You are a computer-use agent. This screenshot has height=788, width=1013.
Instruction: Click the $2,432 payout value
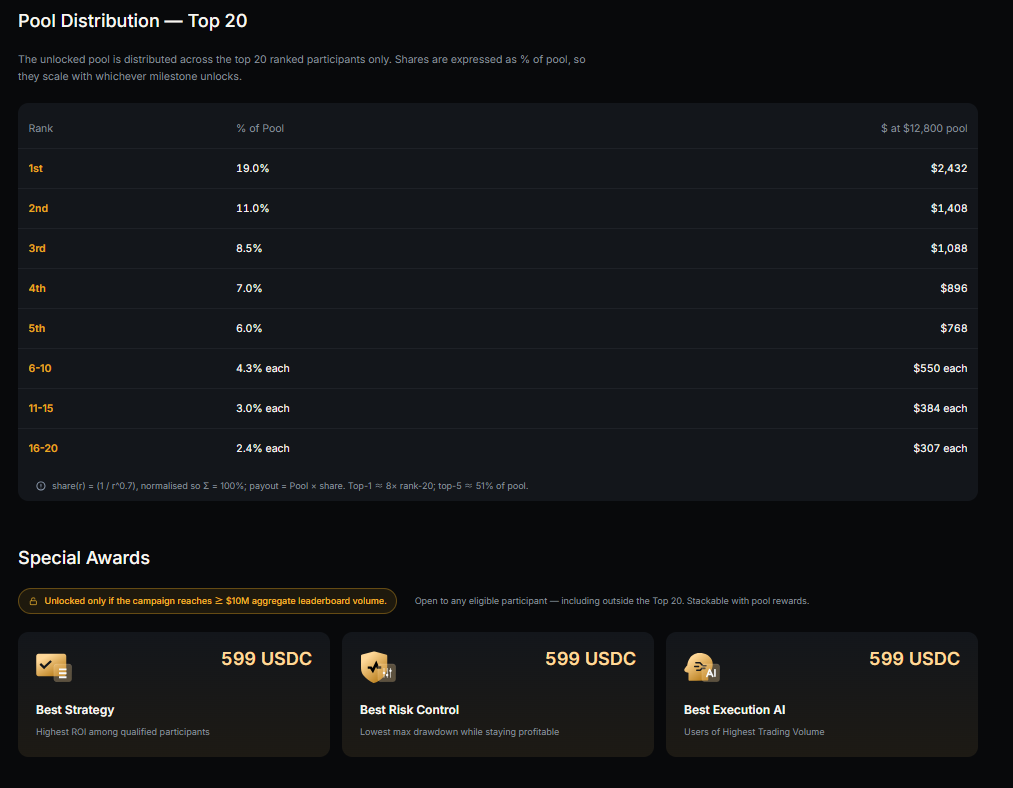[x=949, y=169]
